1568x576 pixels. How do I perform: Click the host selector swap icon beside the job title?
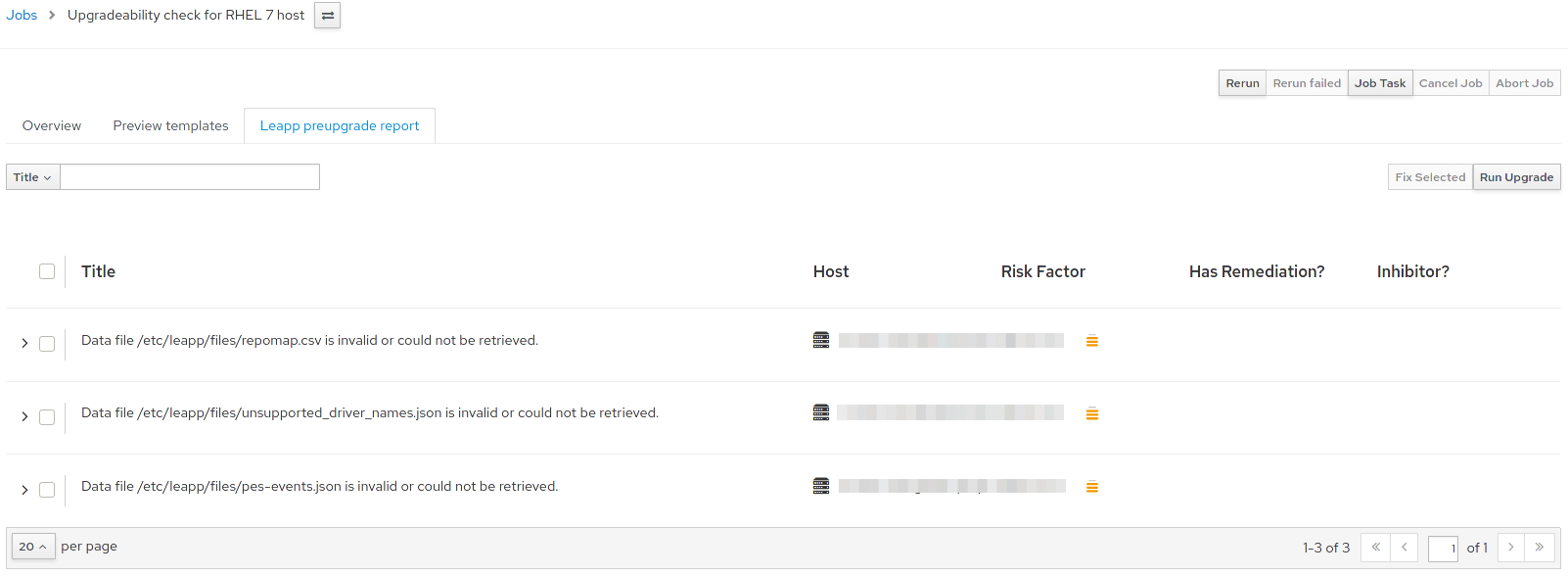point(326,15)
